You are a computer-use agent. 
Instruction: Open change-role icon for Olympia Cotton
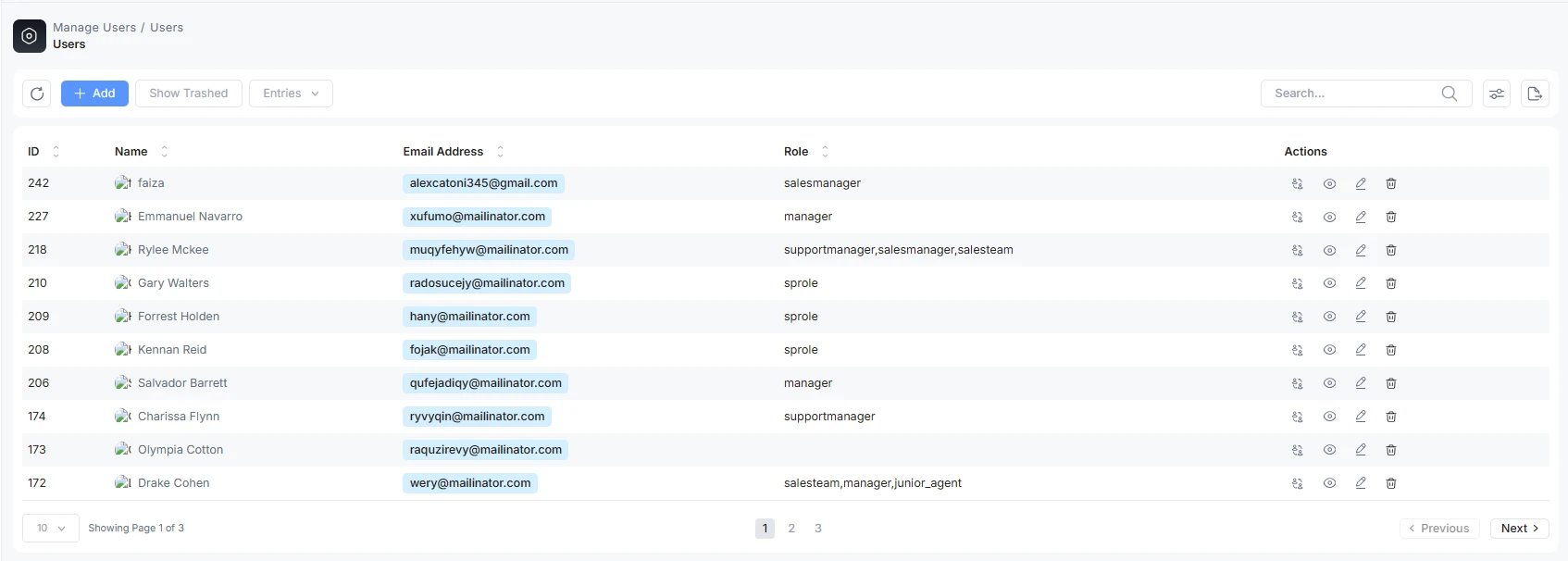point(1298,450)
